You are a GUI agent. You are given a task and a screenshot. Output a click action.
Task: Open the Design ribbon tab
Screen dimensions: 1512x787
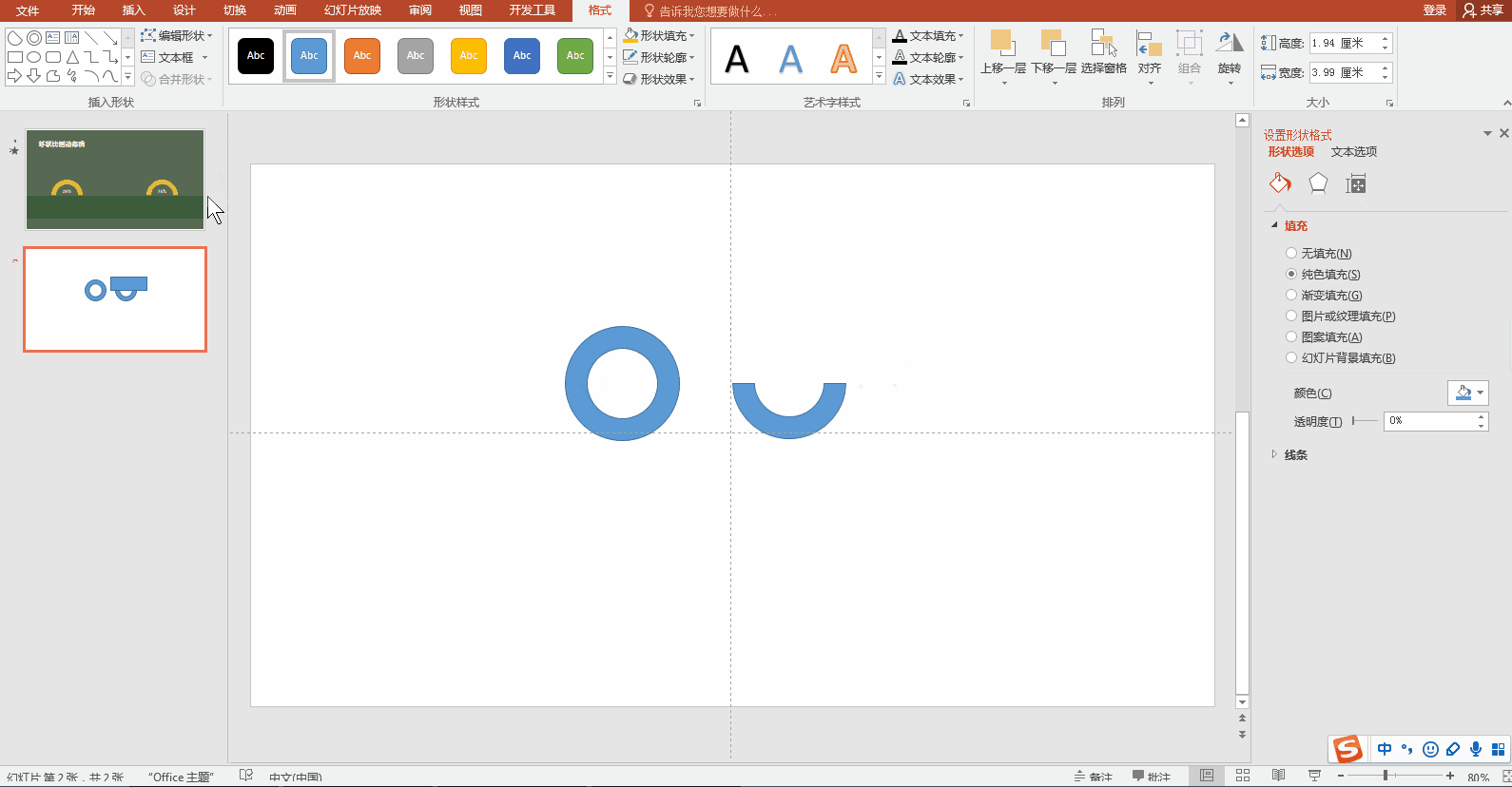click(x=184, y=10)
